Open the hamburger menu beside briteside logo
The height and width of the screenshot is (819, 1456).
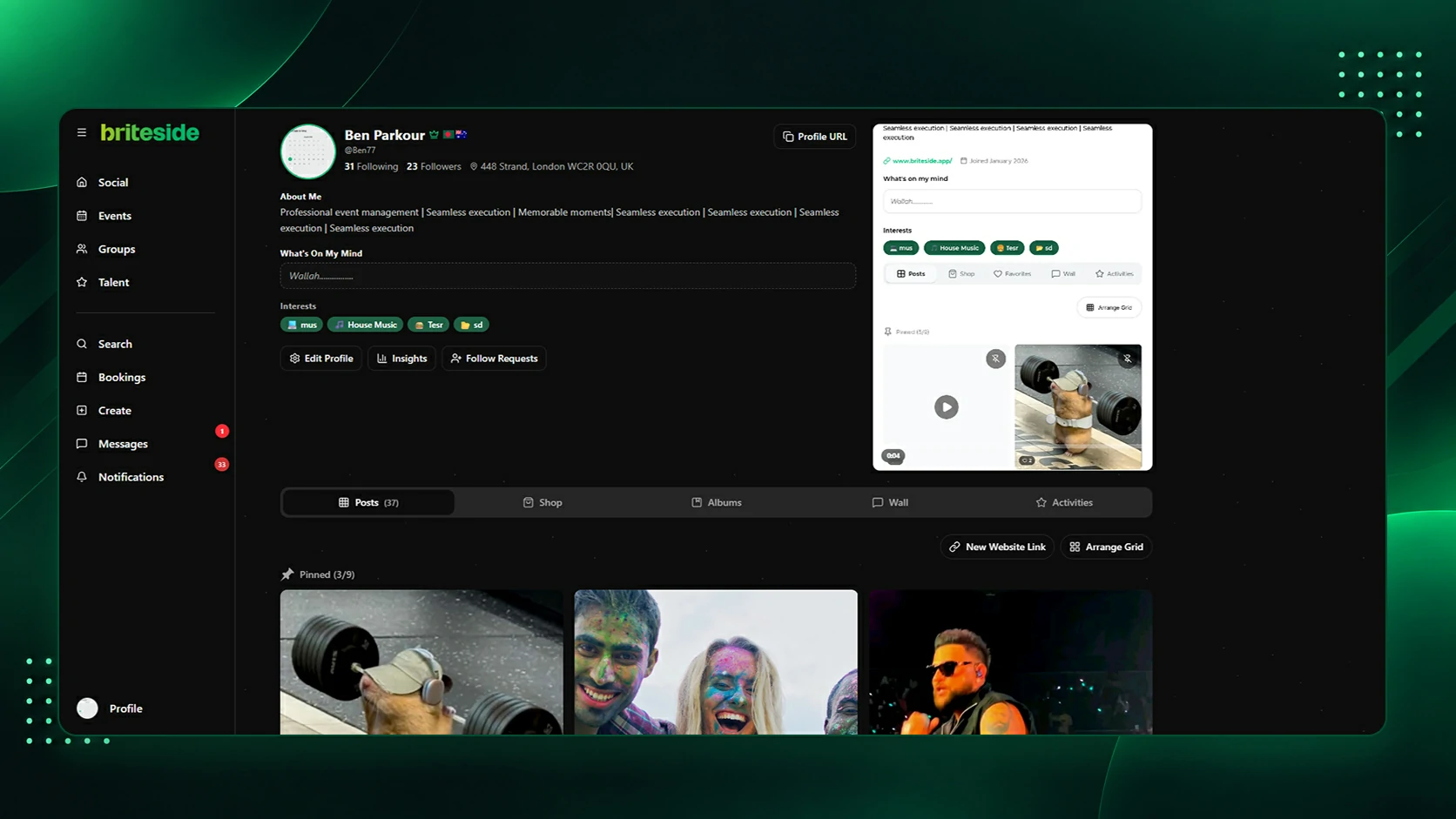point(82,132)
